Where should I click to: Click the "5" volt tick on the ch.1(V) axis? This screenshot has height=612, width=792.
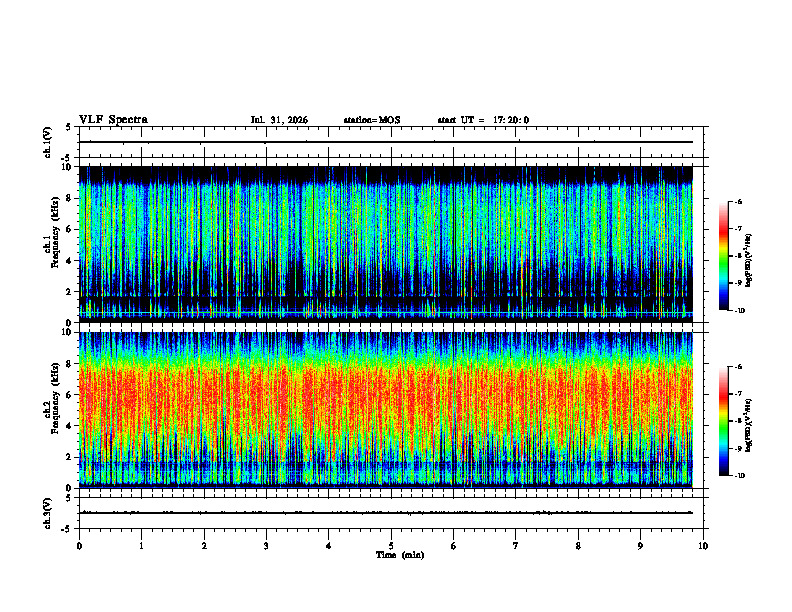coord(70,127)
